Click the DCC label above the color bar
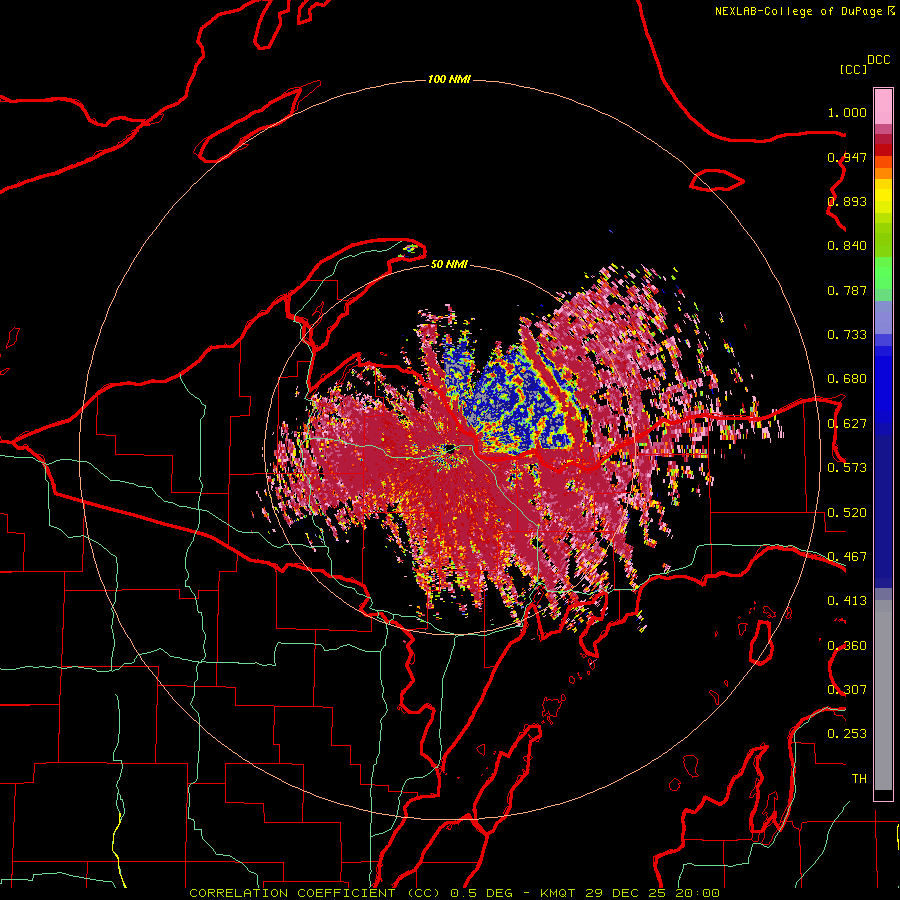 (x=878, y=60)
